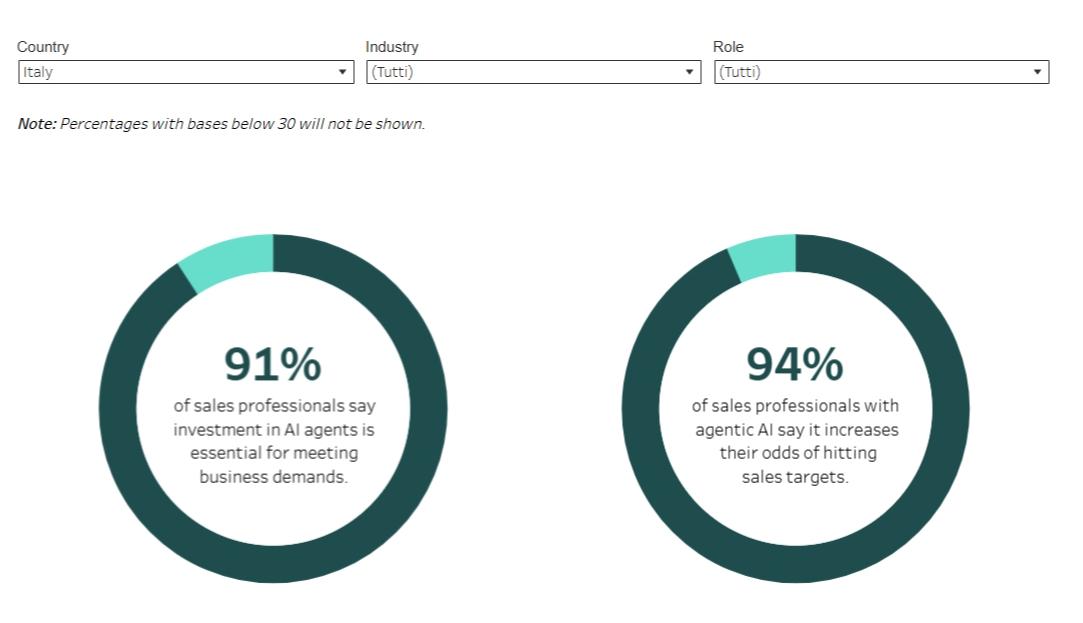This screenshot has height=623, width=1083.
Task: Select the 94% figure in right chart
Action: 795,365
